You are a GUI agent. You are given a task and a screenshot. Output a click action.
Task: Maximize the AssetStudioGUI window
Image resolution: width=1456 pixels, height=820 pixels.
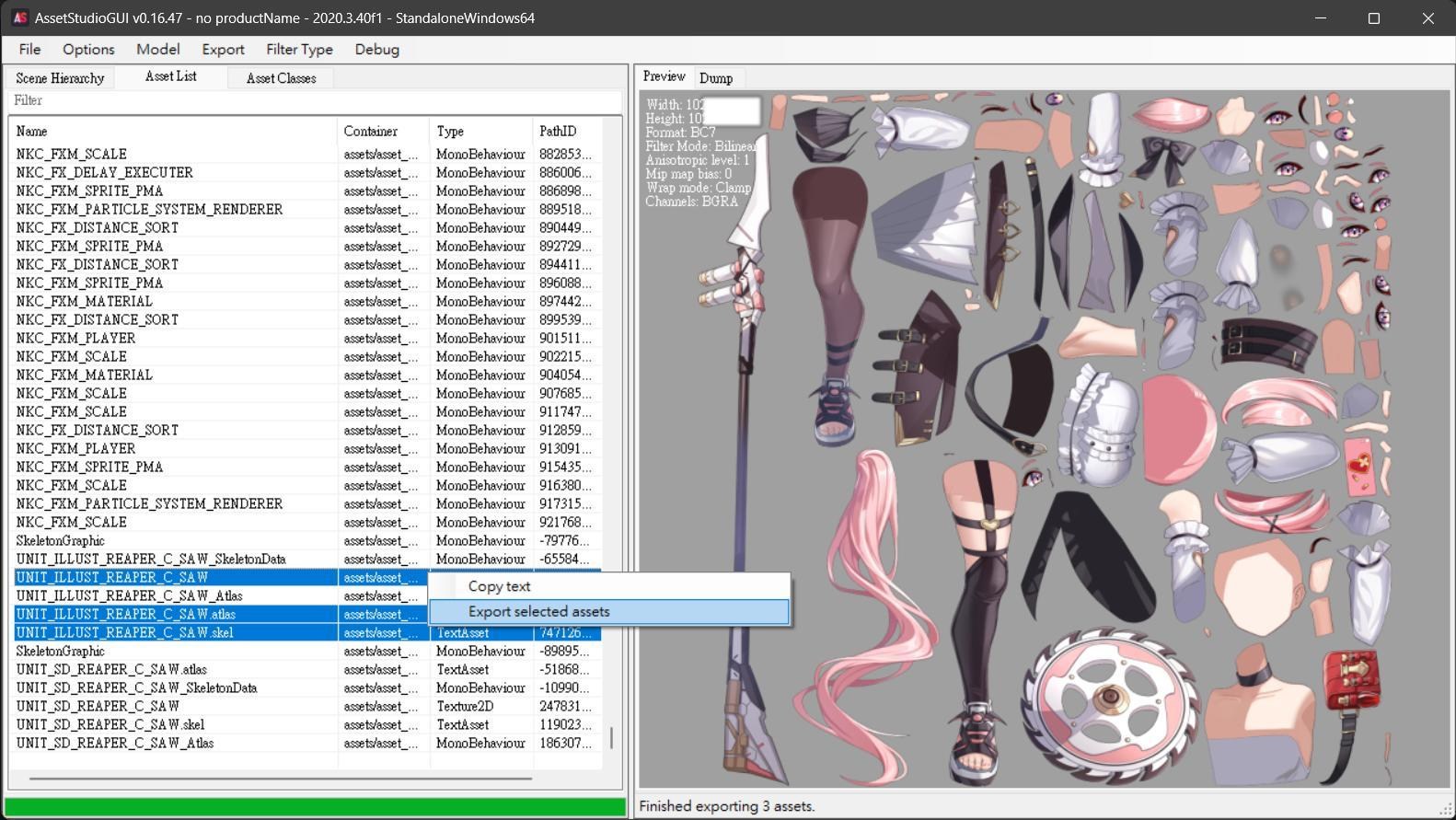point(1374,17)
